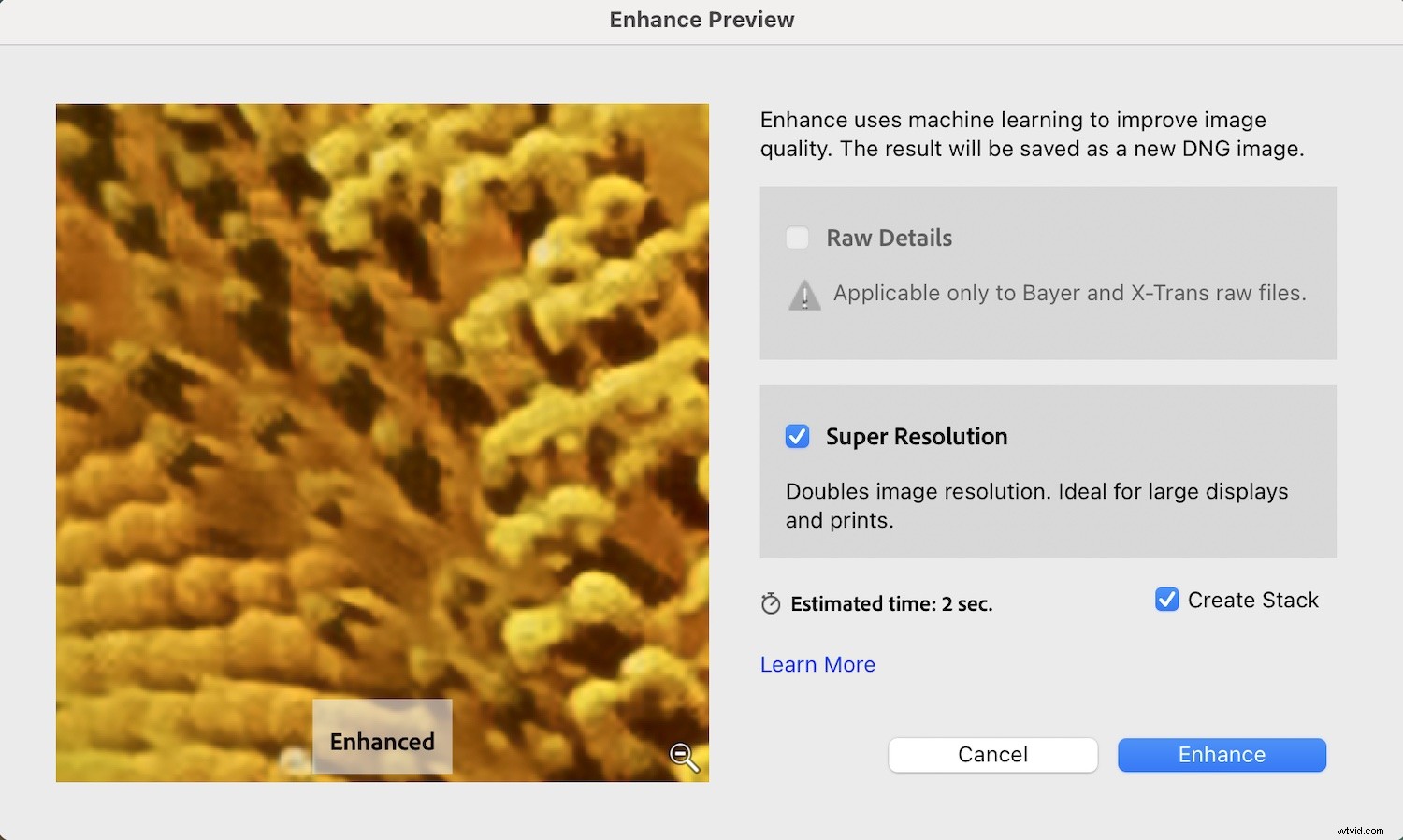Image resolution: width=1403 pixels, height=840 pixels.
Task: Click the Create Stack label text
Action: [x=1251, y=600]
